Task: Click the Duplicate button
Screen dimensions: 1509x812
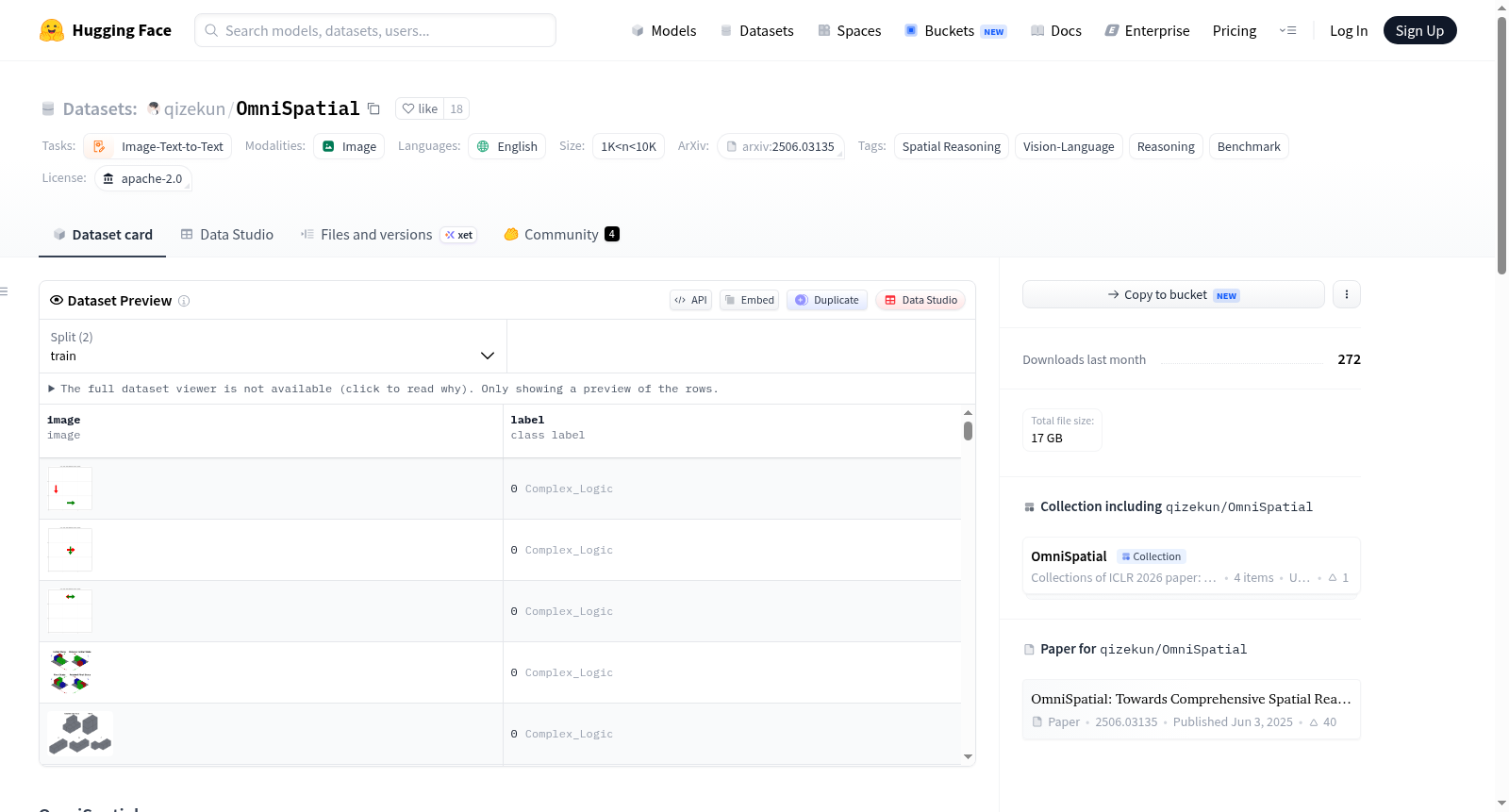Action: 827,300
